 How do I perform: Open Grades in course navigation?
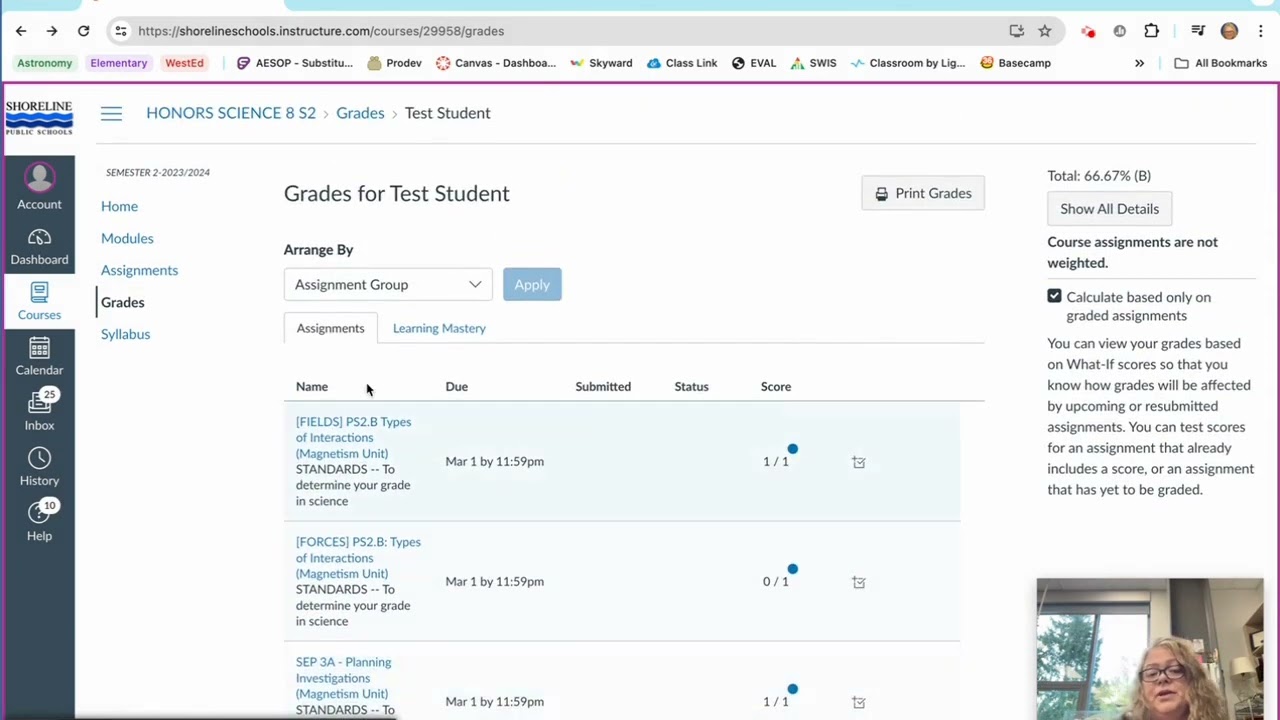122,302
